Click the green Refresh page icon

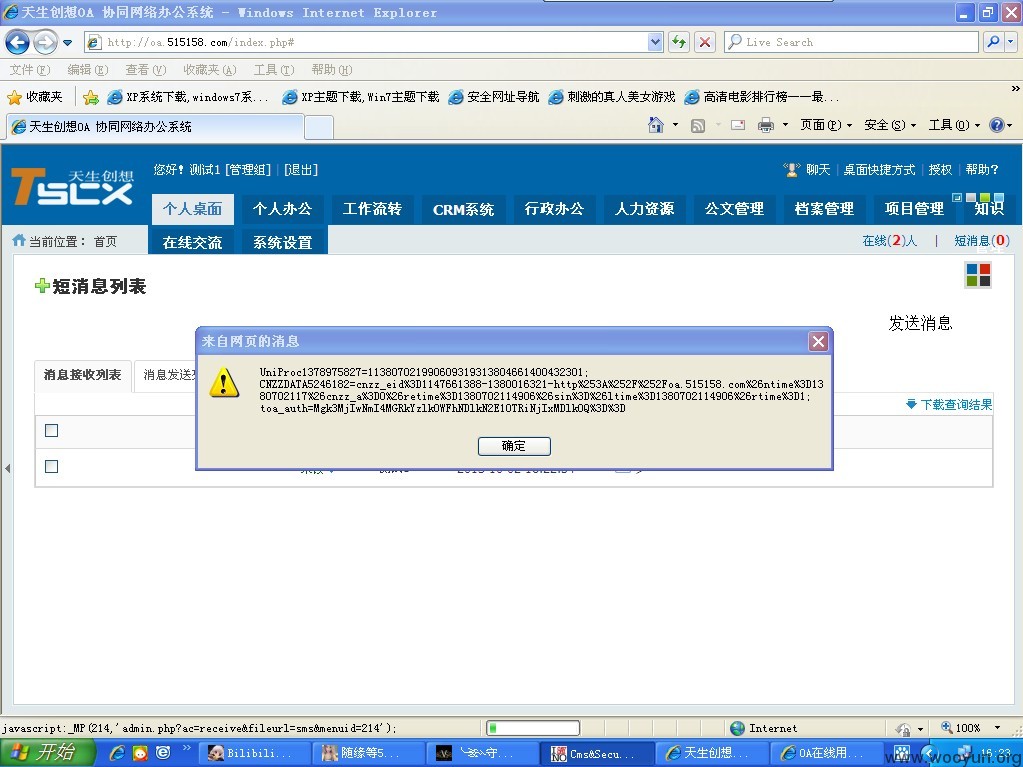tap(679, 42)
